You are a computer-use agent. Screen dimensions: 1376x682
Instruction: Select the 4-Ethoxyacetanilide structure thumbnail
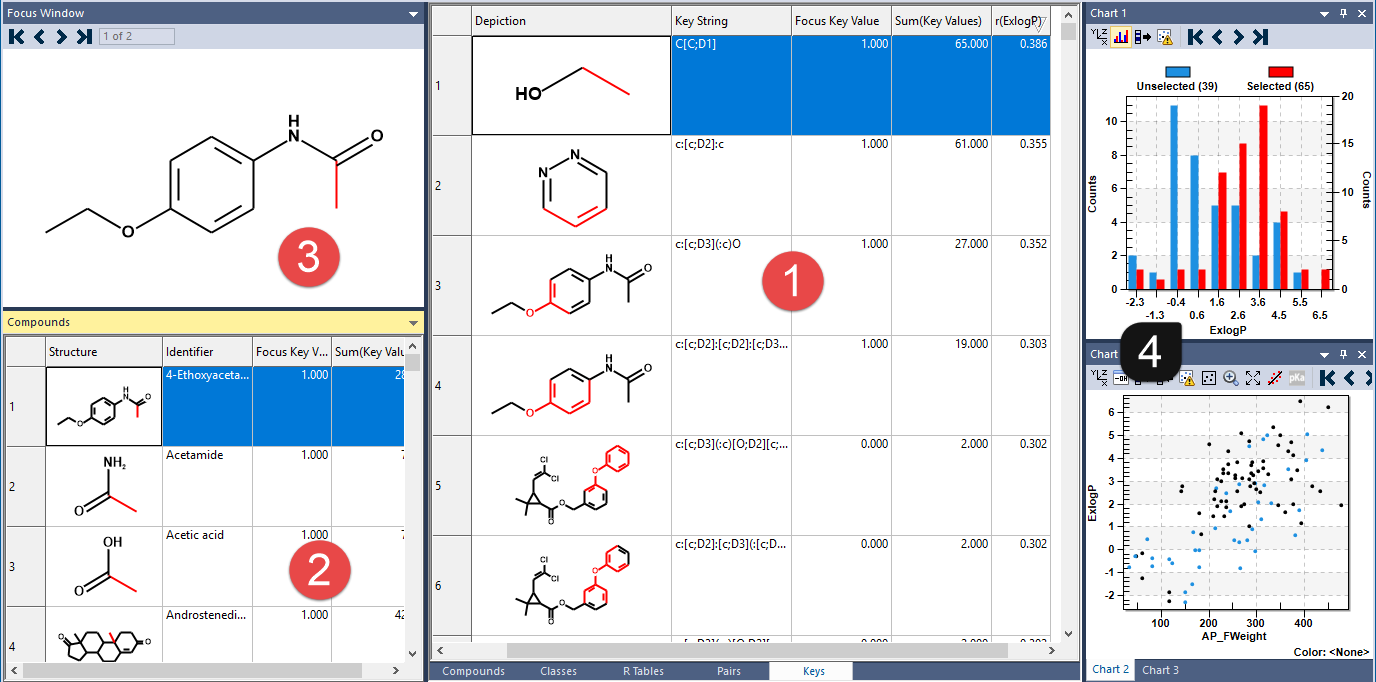pyautogui.click(x=104, y=407)
